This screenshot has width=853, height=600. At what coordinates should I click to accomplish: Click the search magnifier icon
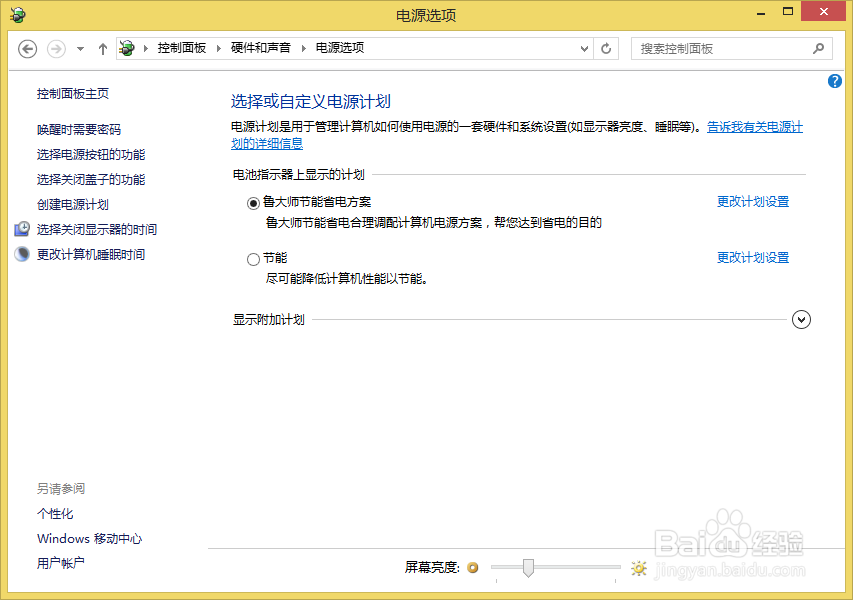pyautogui.click(x=818, y=48)
